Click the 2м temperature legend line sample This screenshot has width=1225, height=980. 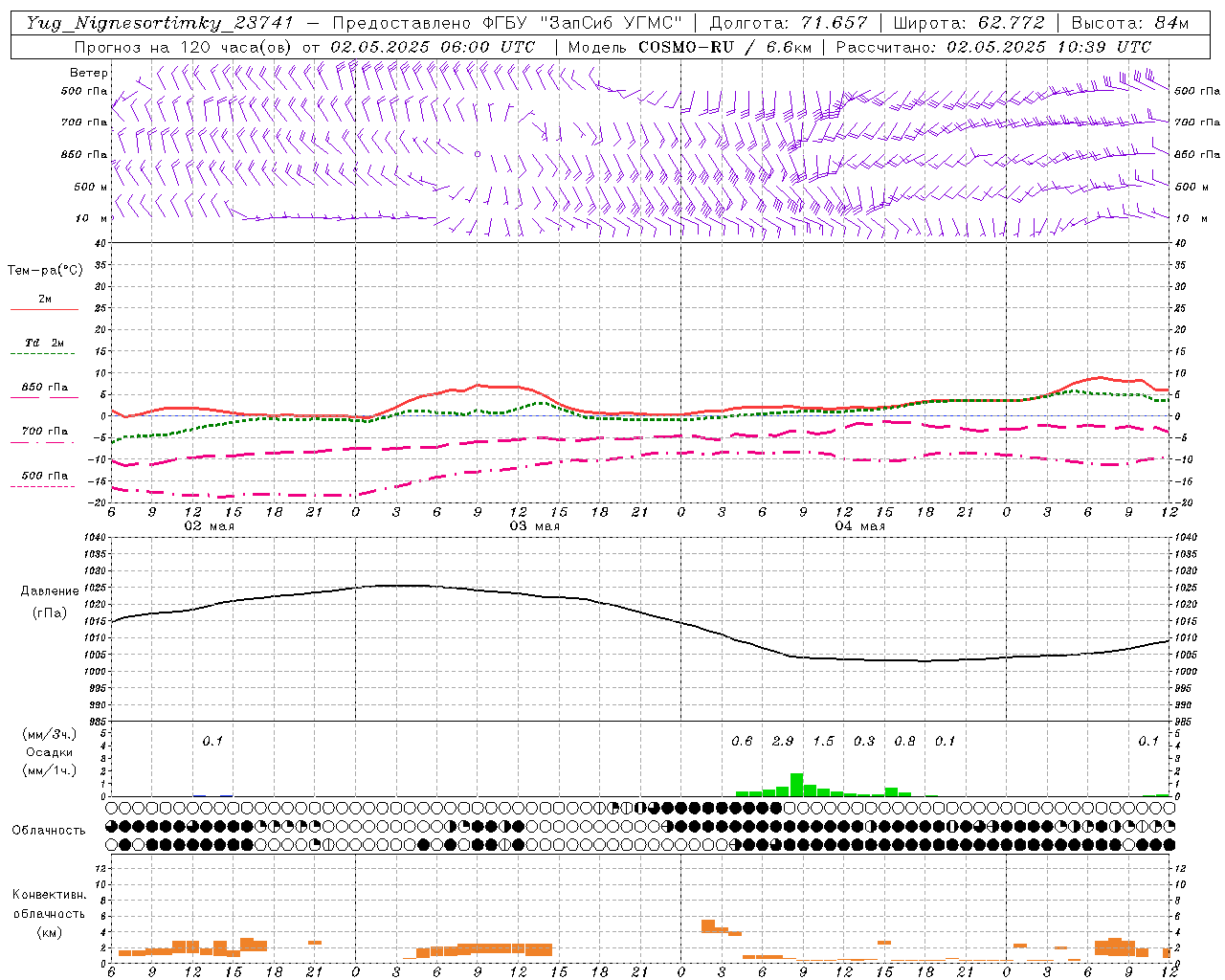tap(44, 310)
